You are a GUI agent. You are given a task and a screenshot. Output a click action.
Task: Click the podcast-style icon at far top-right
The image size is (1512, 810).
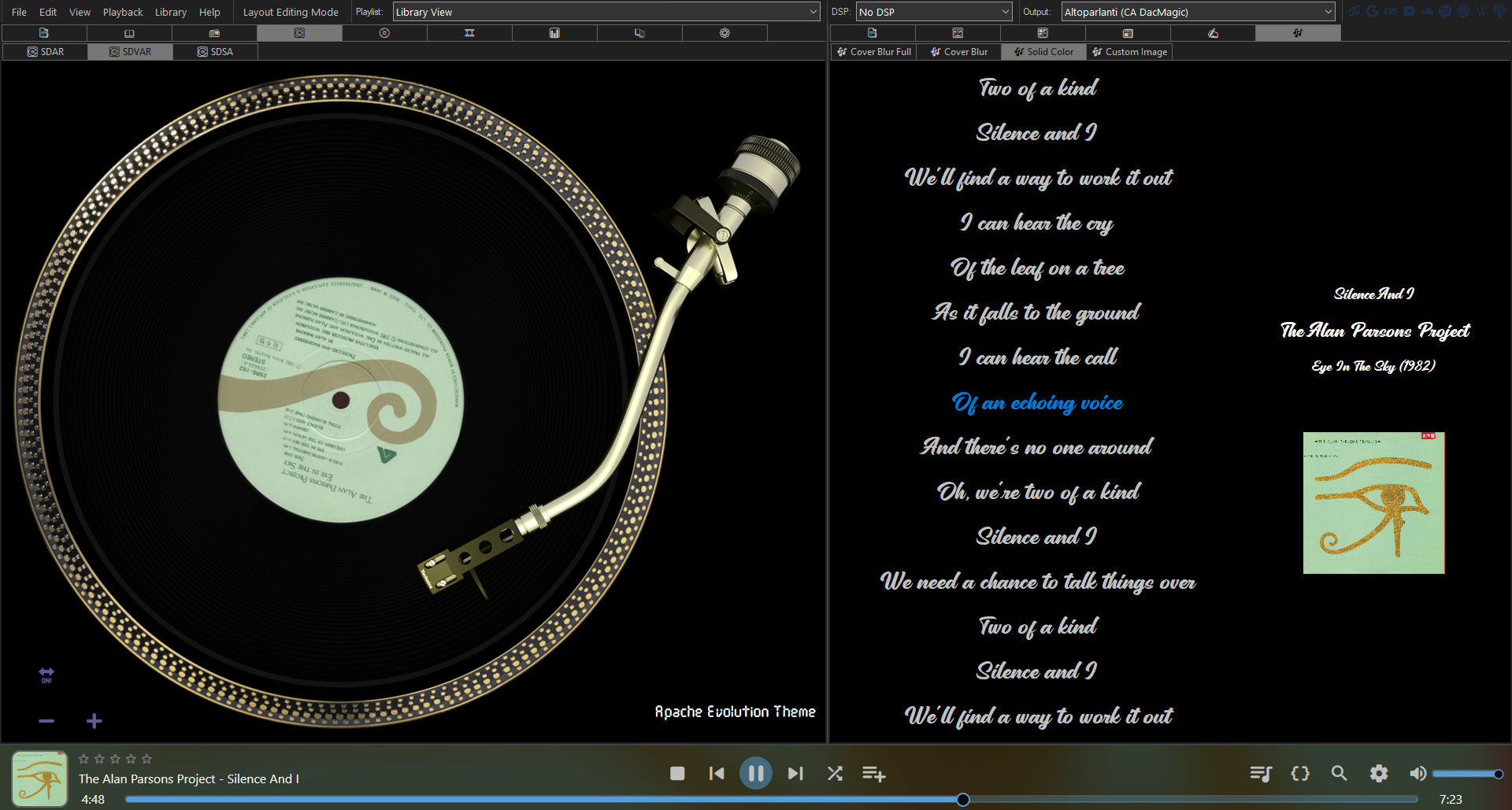pos(1499,11)
